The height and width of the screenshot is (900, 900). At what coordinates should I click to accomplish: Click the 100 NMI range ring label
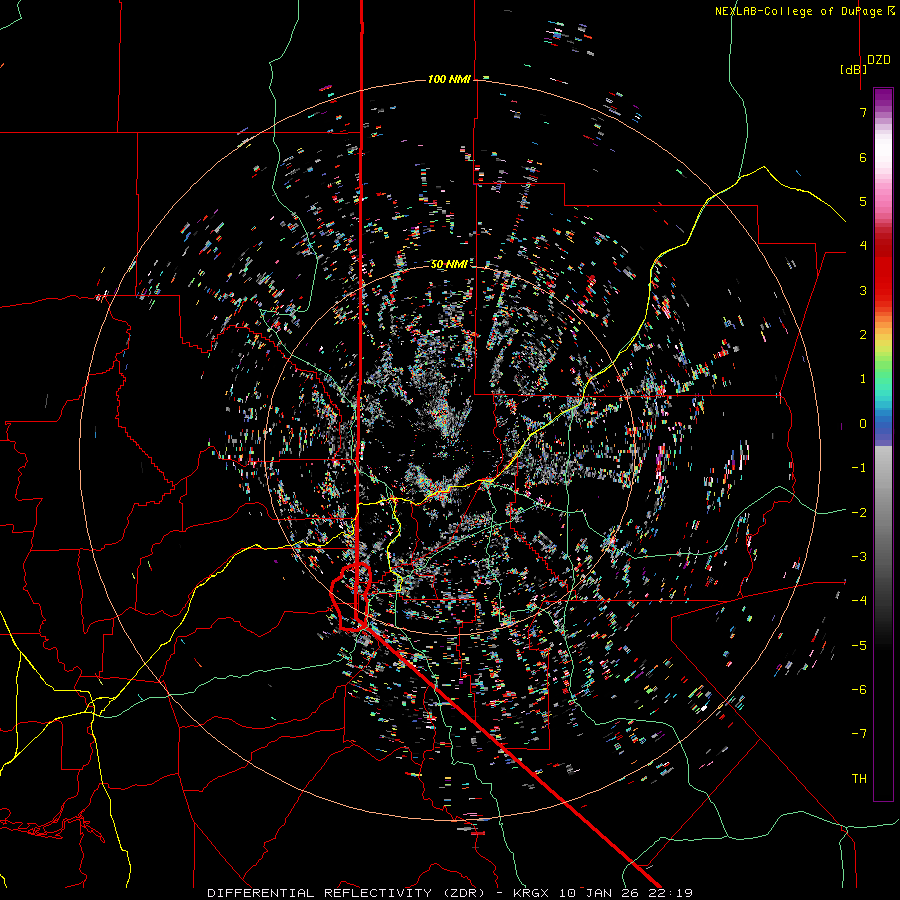449,79
